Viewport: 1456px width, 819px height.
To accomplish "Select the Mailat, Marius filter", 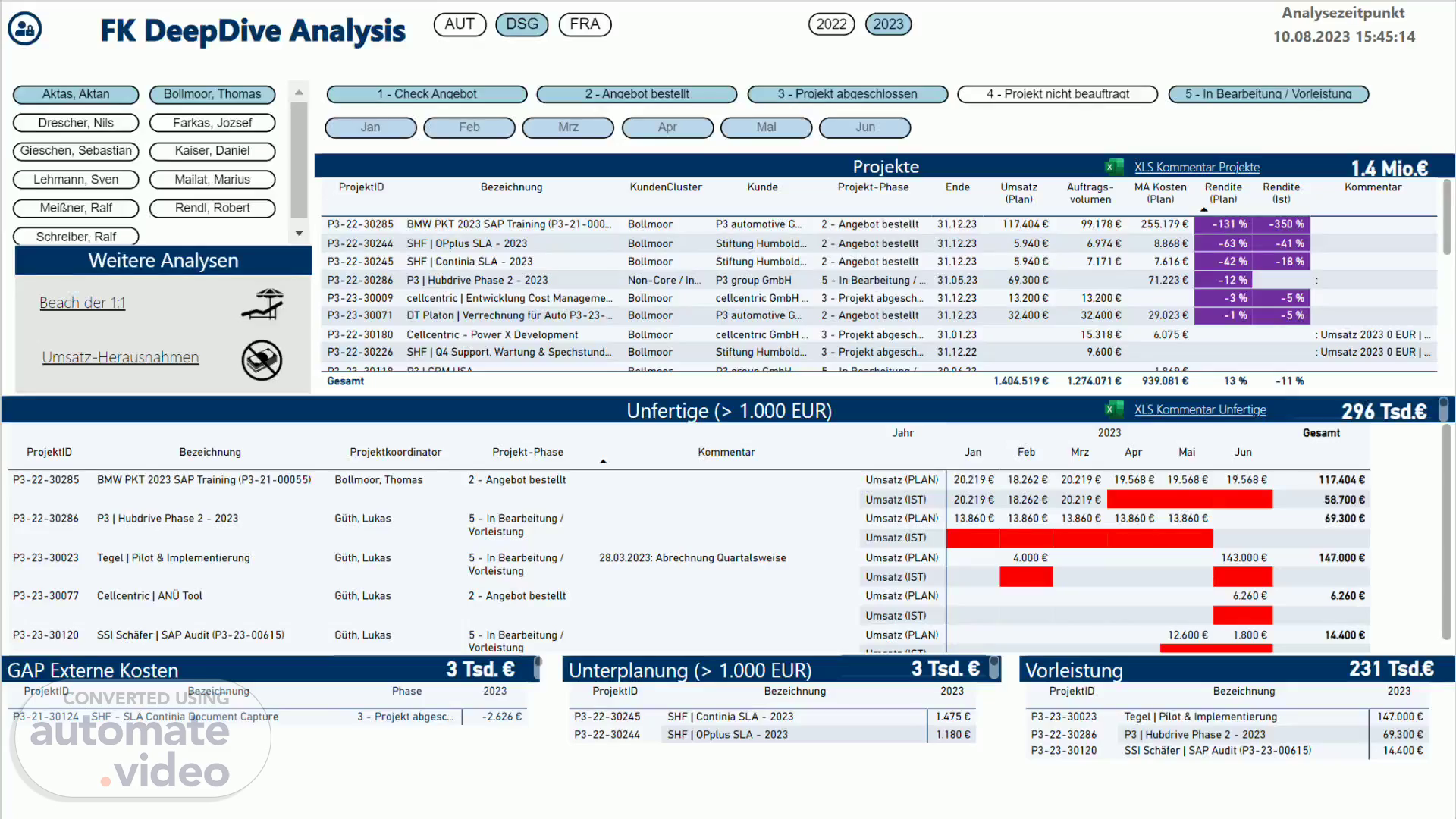I will coord(212,180).
